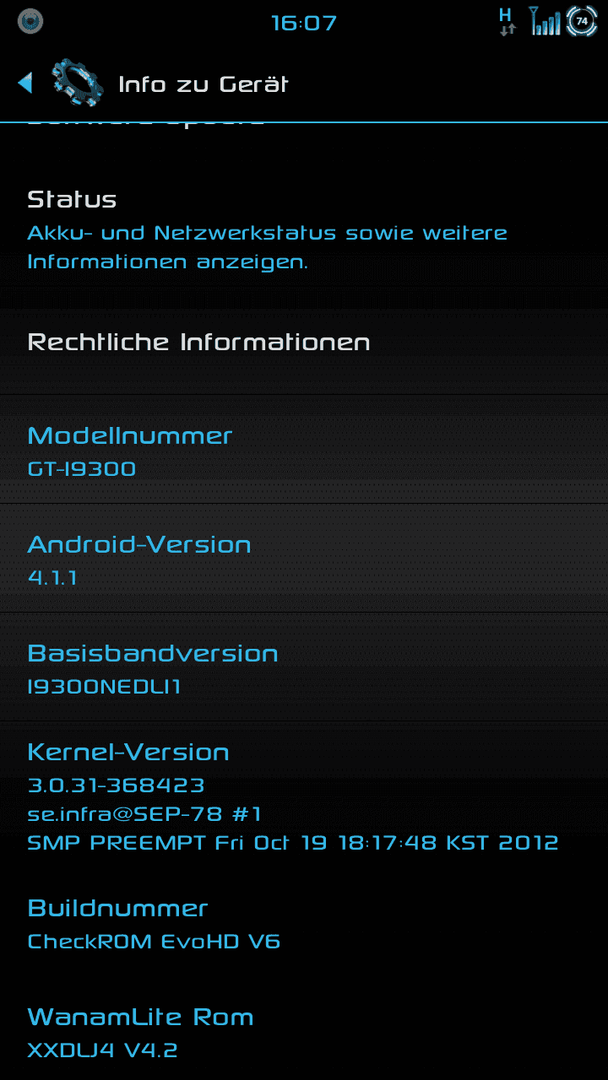Select the Basisbandversion entry

tap(304, 667)
